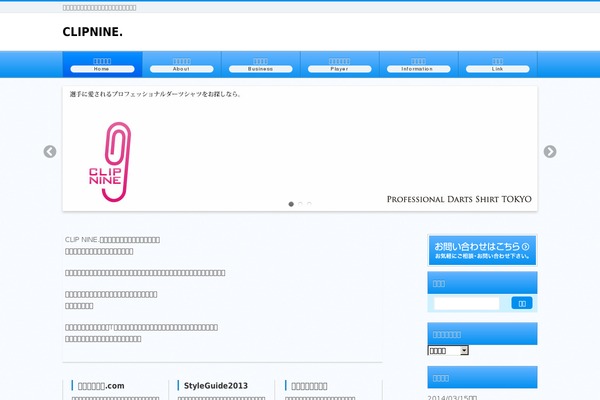
Task: Open the Business navigation tab
Action: pyautogui.click(x=261, y=64)
